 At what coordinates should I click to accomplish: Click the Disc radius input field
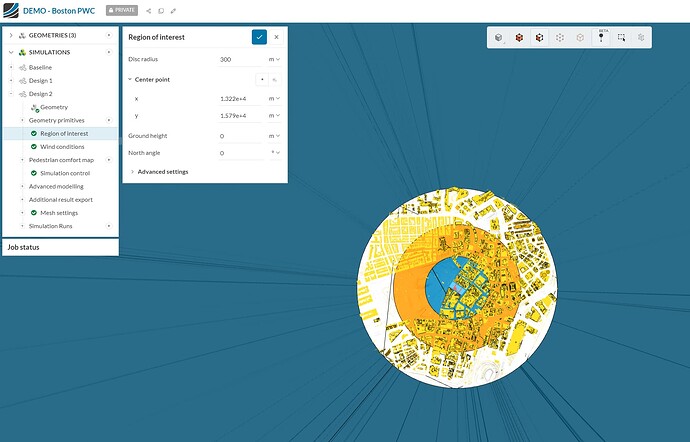[x=242, y=59]
